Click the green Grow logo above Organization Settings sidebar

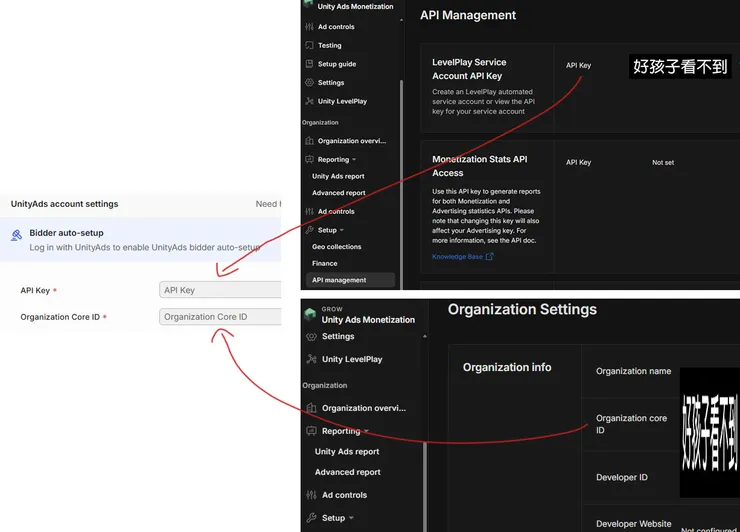pyautogui.click(x=310, y=313)
